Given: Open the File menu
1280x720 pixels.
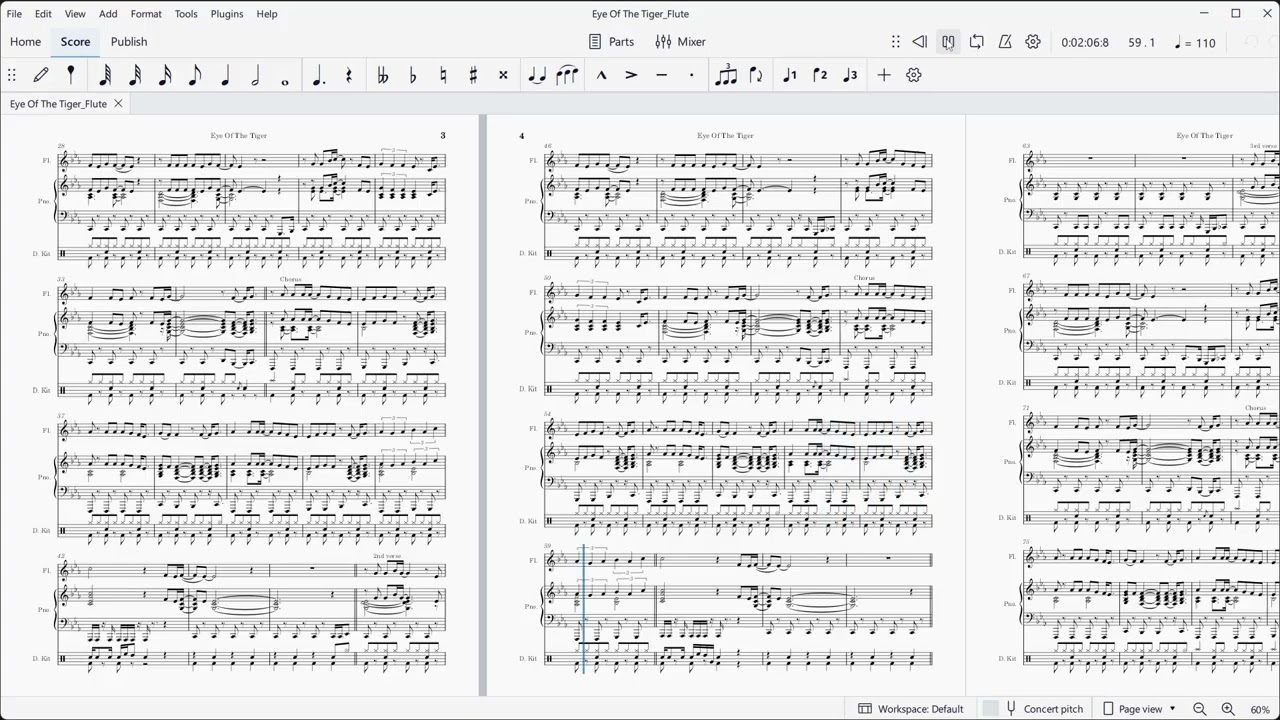Looking at the screenshot, I should pos(14,14).
